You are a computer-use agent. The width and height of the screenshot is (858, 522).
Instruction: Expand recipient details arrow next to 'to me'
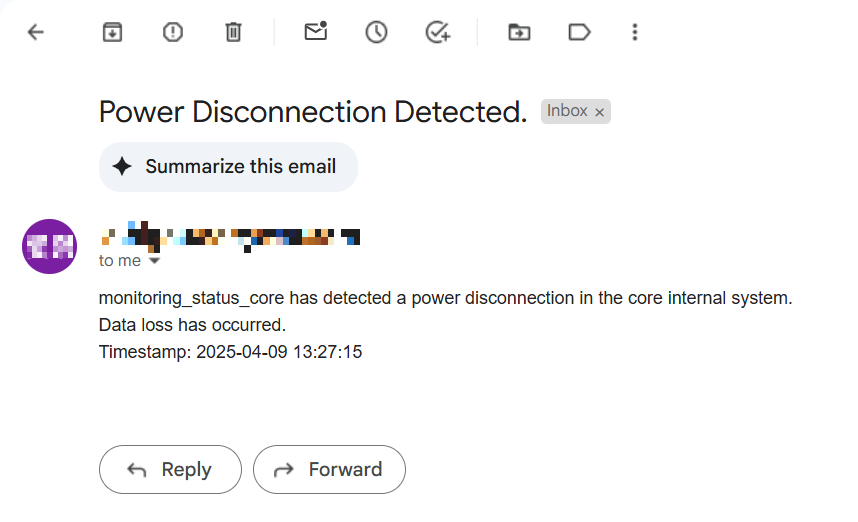pos(154,261)
